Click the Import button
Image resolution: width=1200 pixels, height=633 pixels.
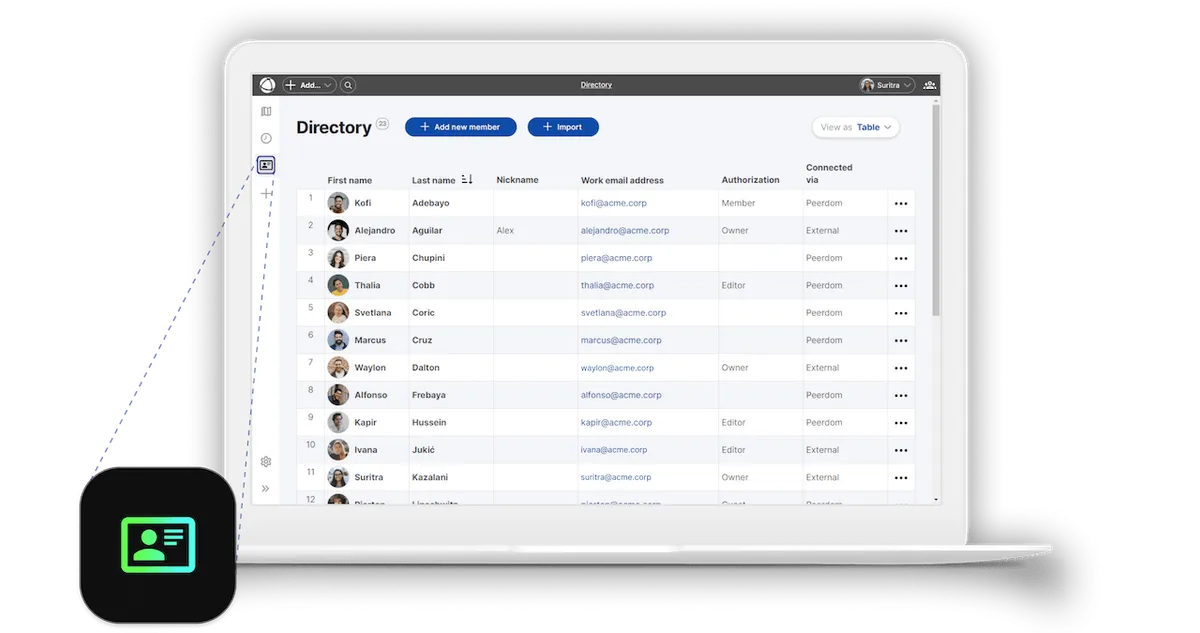563,127
